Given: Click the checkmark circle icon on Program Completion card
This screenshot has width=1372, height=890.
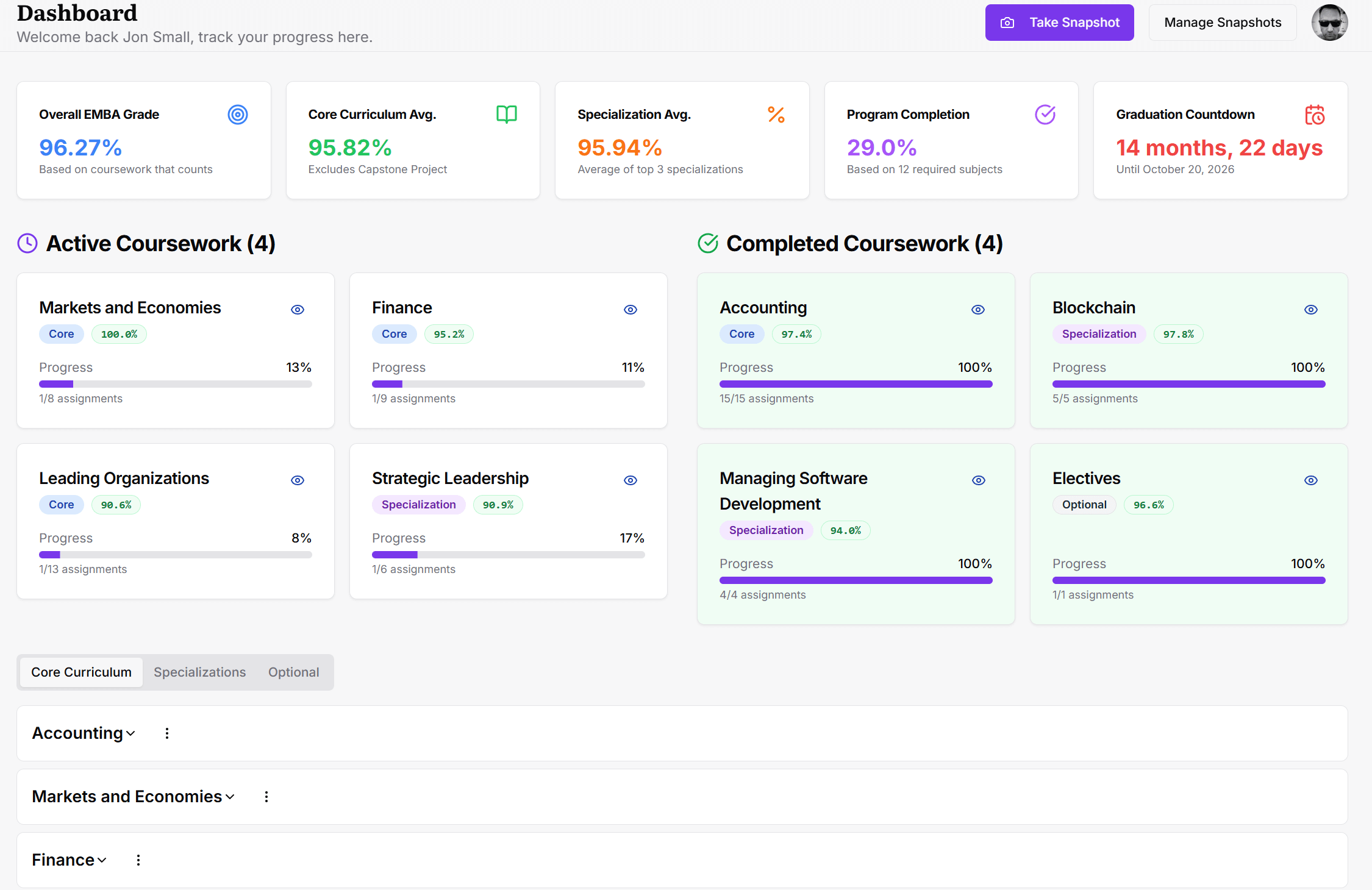Looking at the screenshot, I should click(1045, 114).
